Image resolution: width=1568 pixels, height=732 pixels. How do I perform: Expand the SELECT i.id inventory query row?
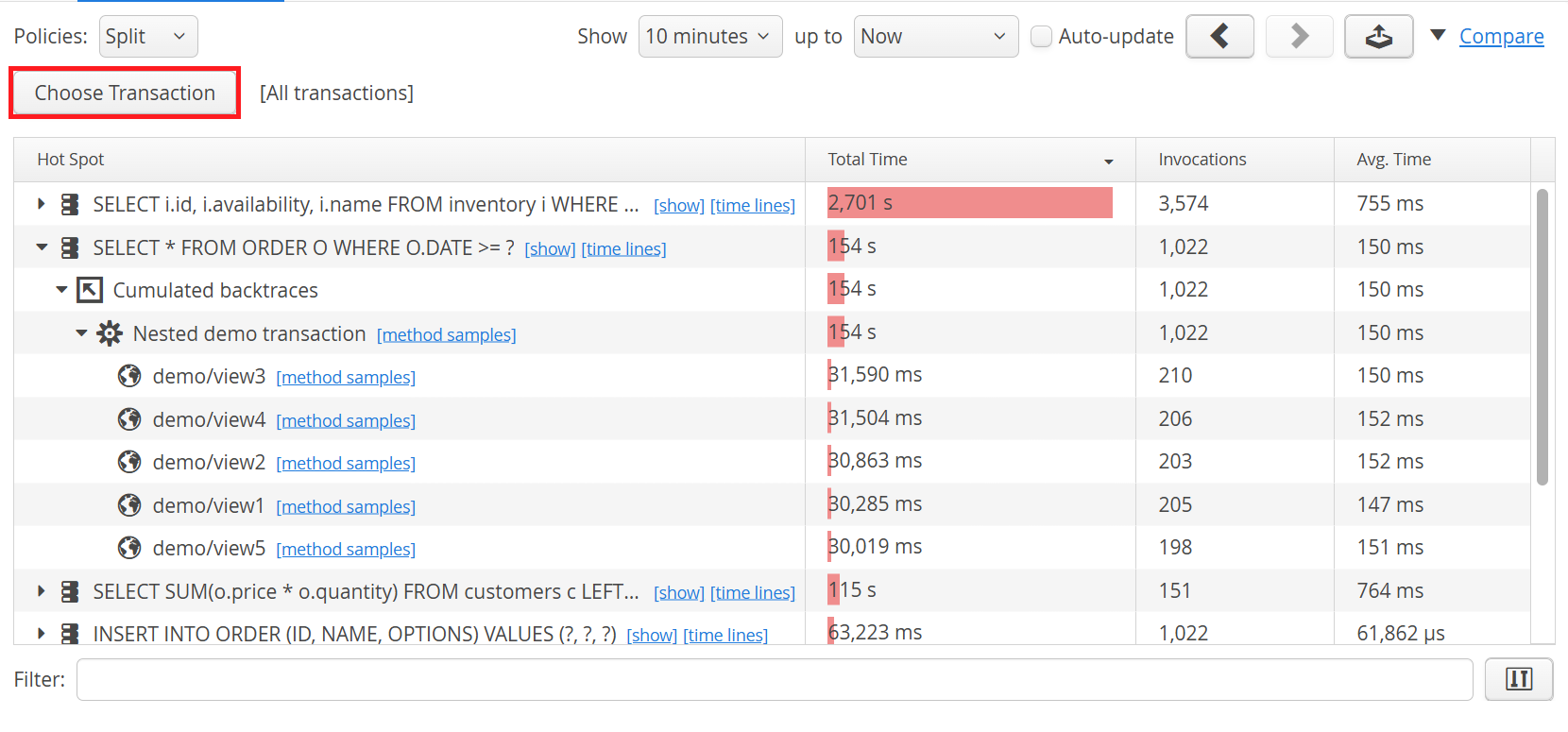click(41, 204)
